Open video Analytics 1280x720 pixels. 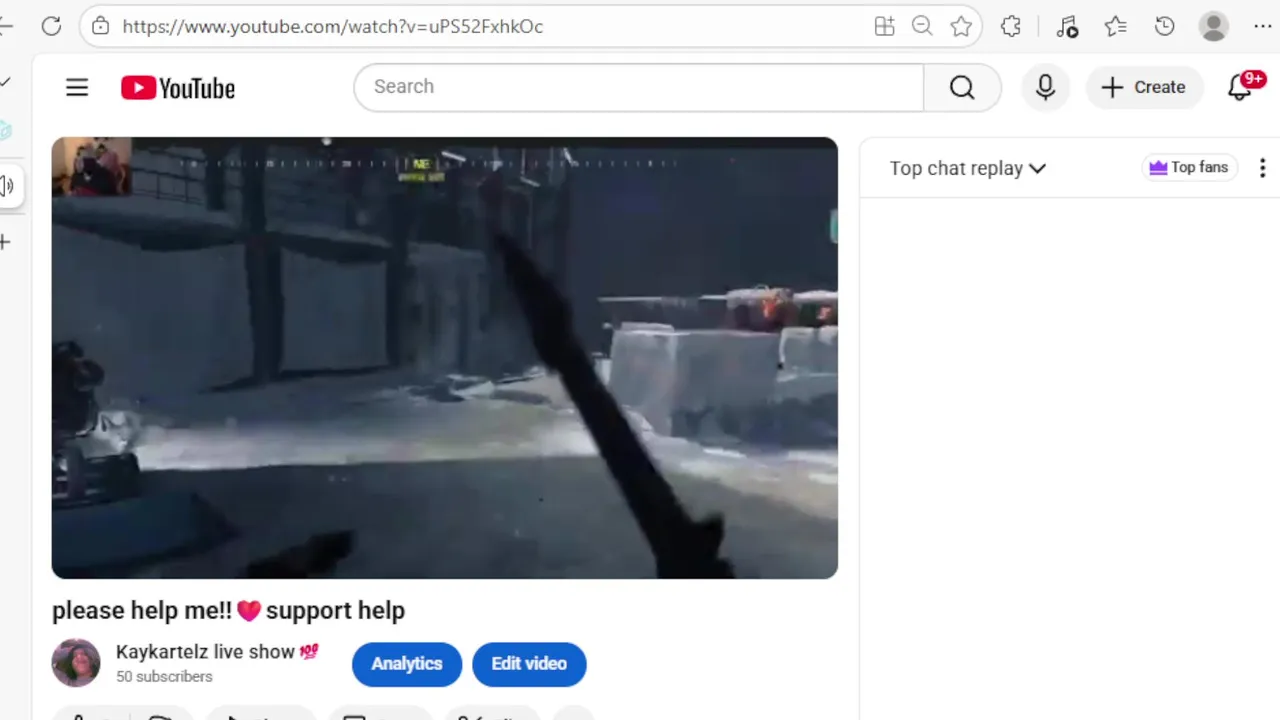(407, 664)
